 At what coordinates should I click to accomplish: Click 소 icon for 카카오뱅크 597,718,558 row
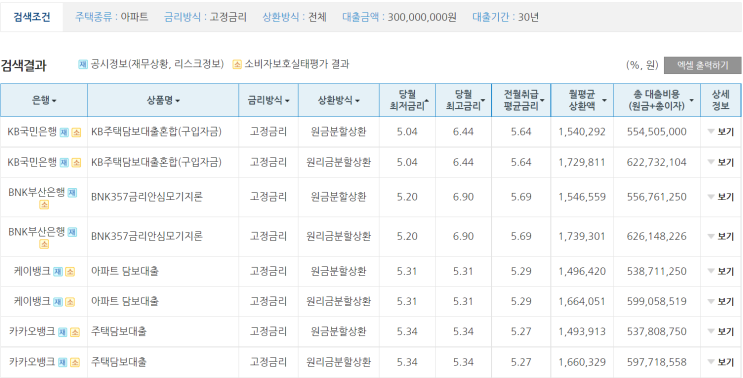[75, 363]
